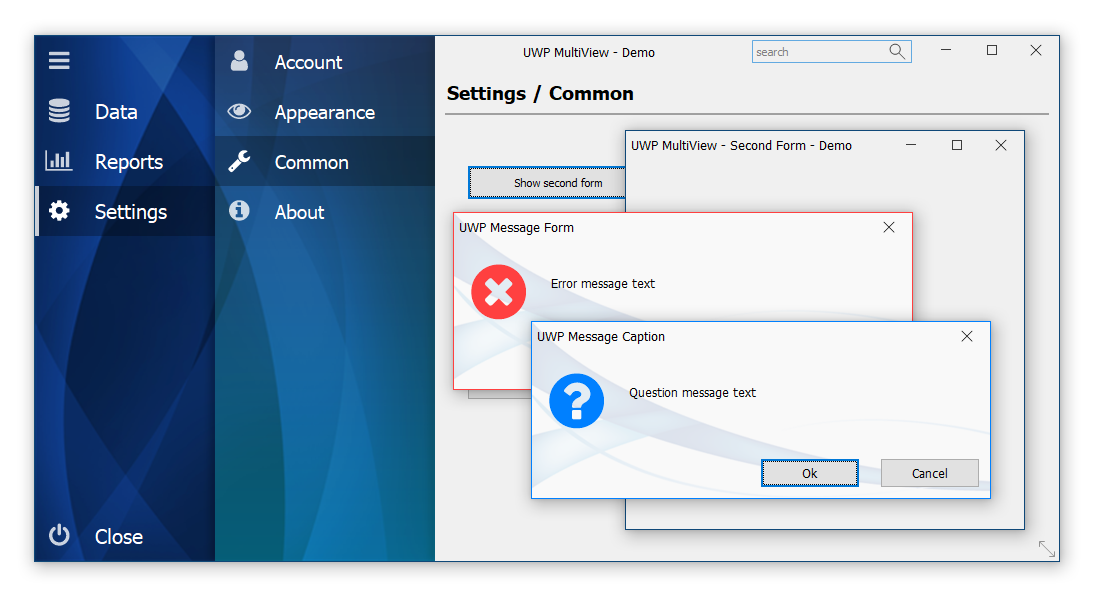Viewport: 1100px width, 600px height.
Task: Click the Appearance eye icon
Action: (x=239, y=111)
